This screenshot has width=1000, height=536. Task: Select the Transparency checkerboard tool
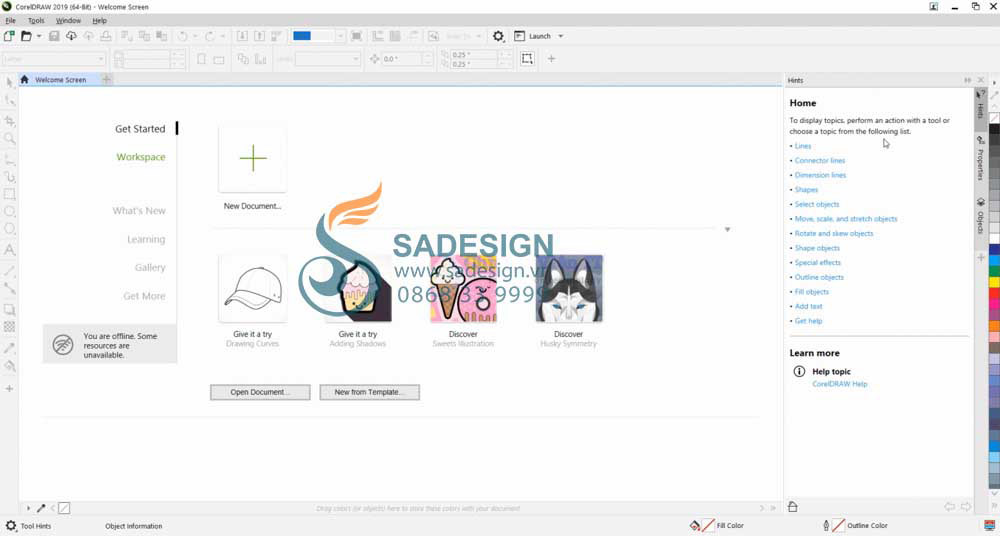pyautogui.click(x=10, y=327)
